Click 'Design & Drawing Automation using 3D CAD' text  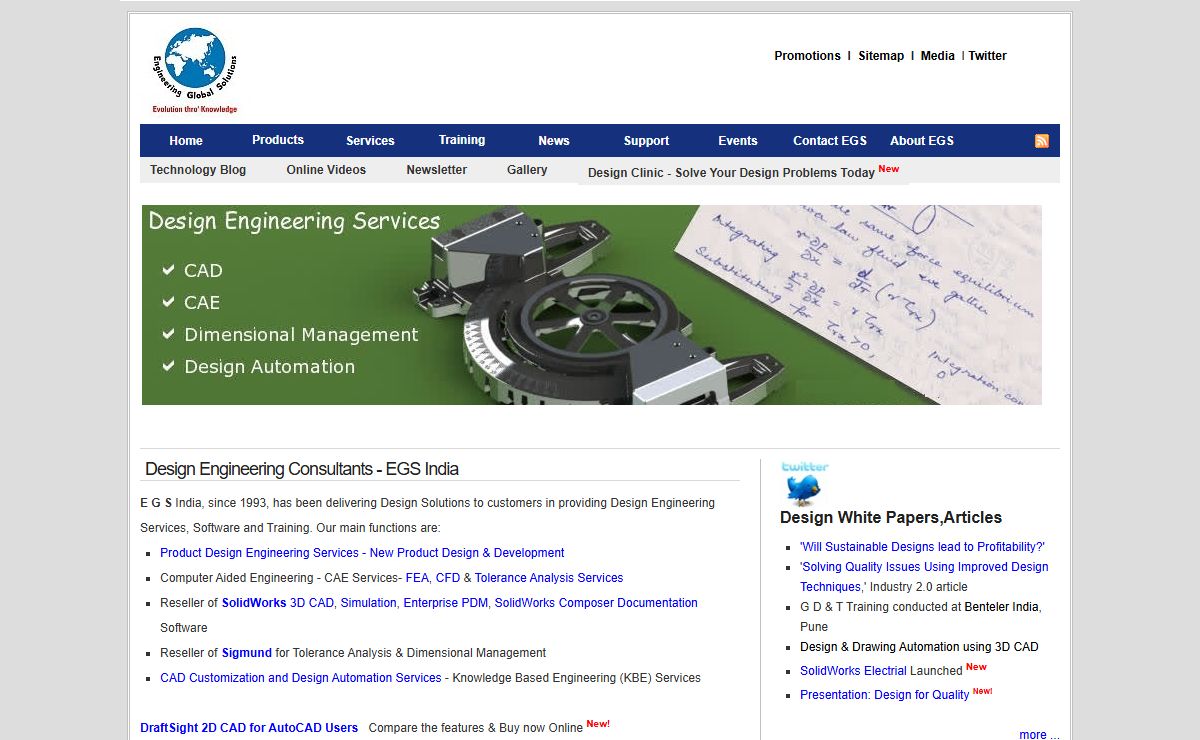point(919,647)
